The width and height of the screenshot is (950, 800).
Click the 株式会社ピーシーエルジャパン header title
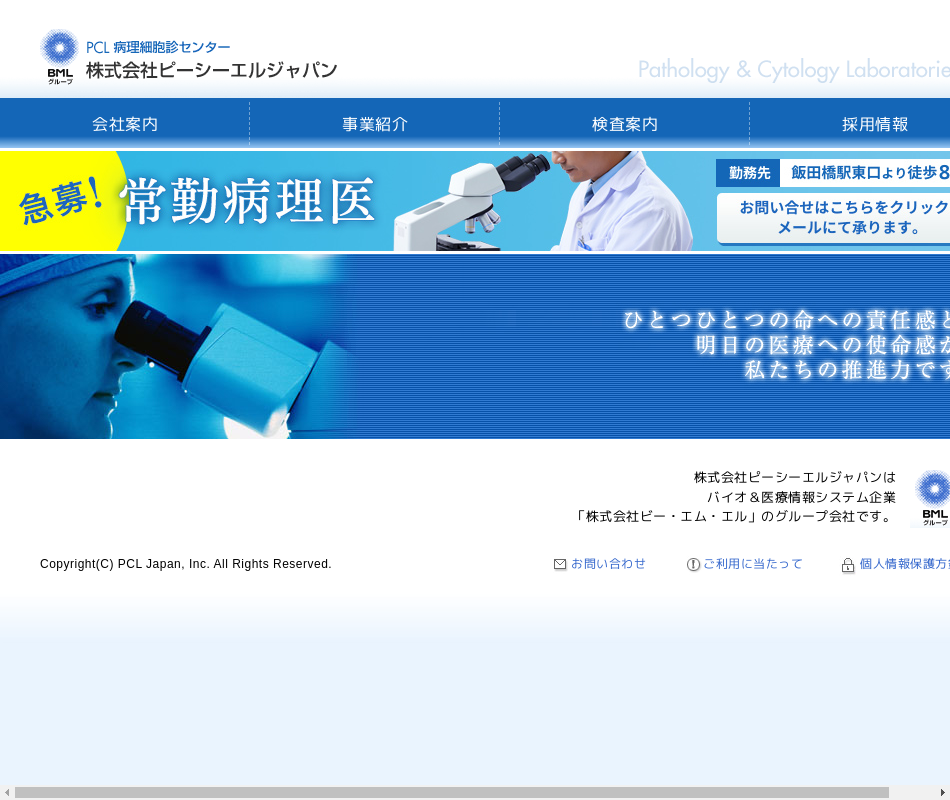pyautogui.click(x=211, y=71)
